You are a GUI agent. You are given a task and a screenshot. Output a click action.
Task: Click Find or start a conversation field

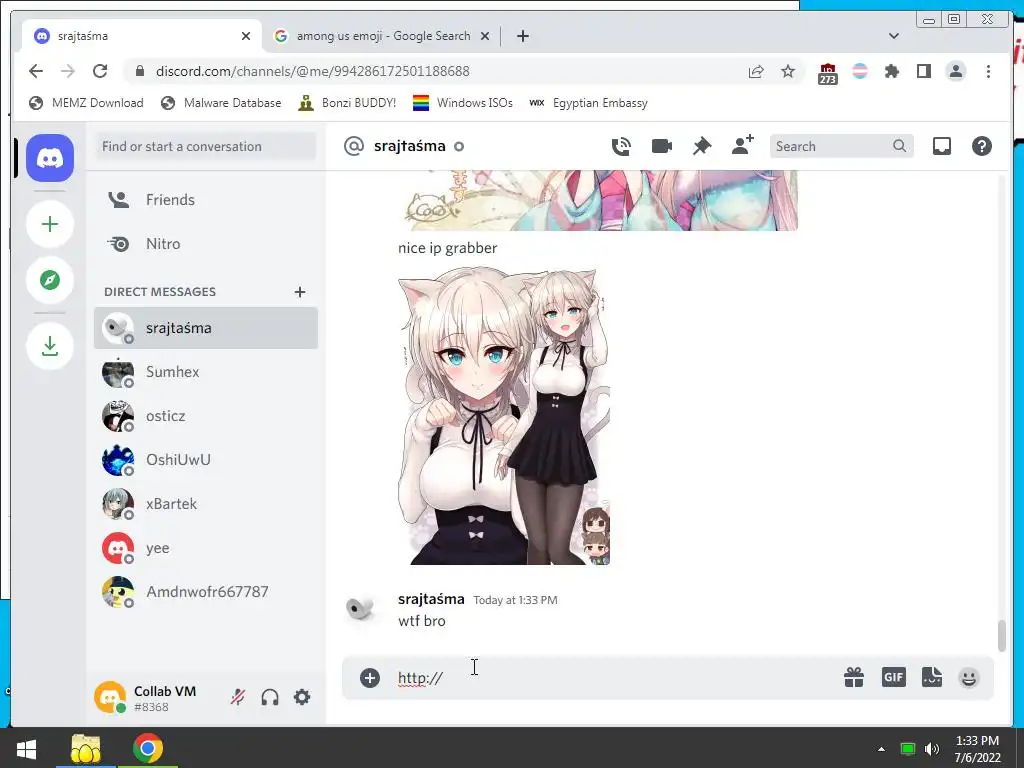point(206,146)
